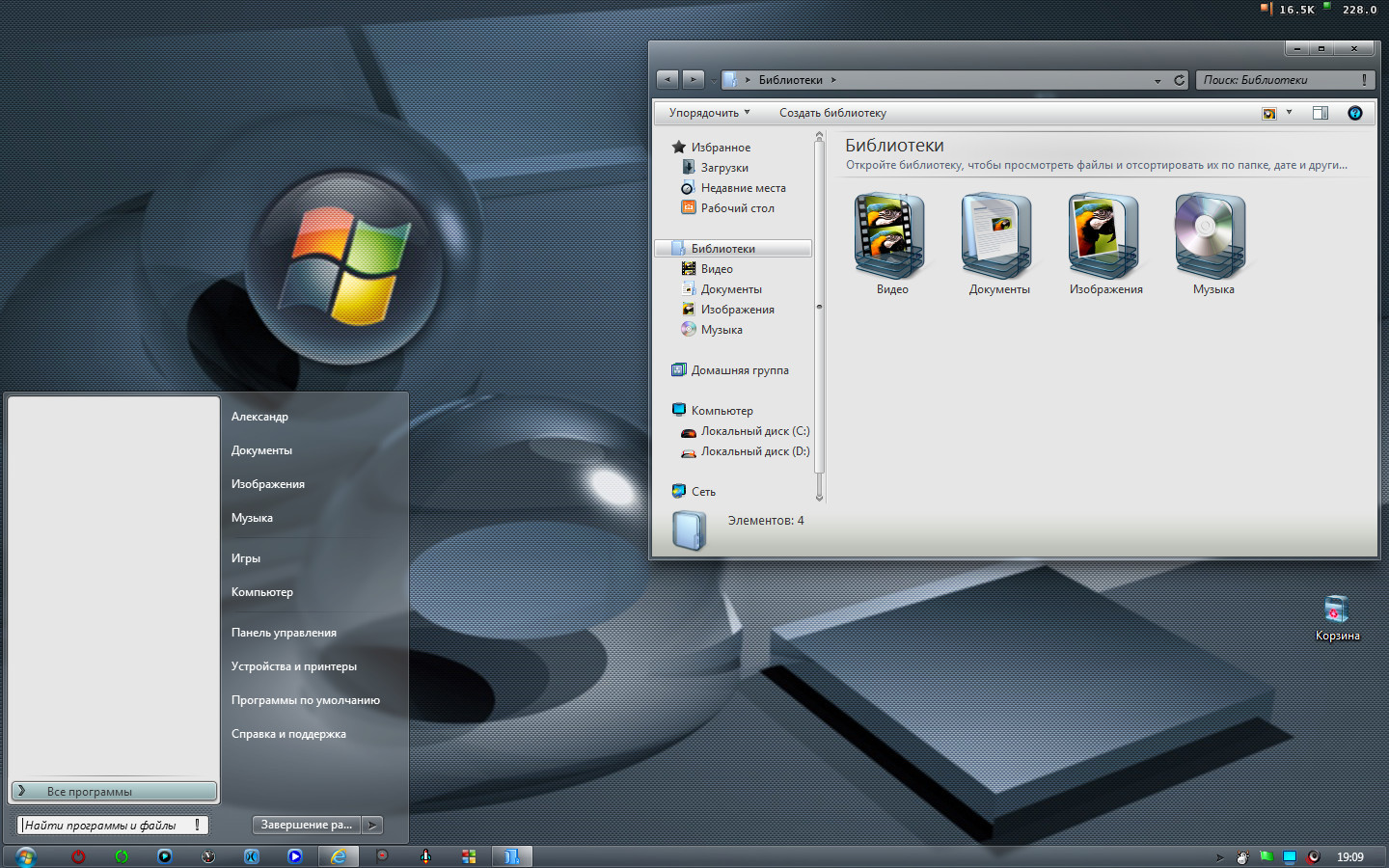Image resolution: width=1389 pixels, height=868 pixels.
Task: Select Загрузки in the navigation pane
Action: 715,168
